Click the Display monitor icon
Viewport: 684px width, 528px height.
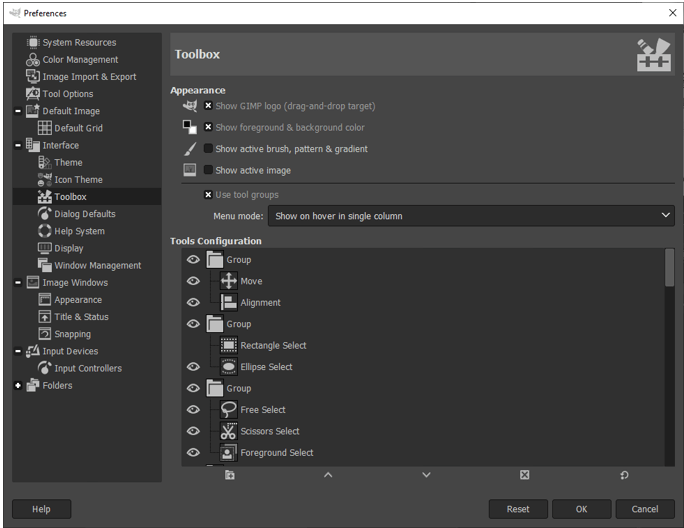(x=44, y=248)
